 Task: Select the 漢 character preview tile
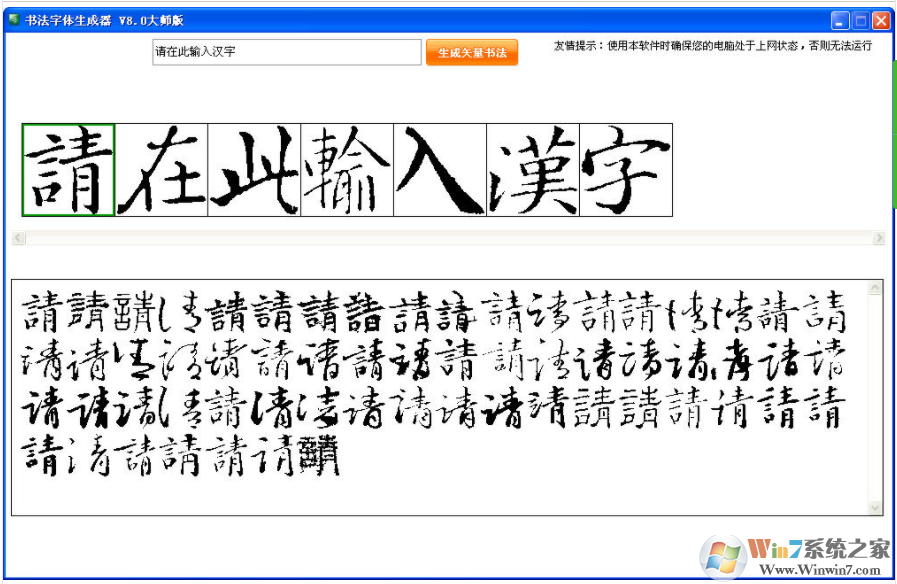530,169
